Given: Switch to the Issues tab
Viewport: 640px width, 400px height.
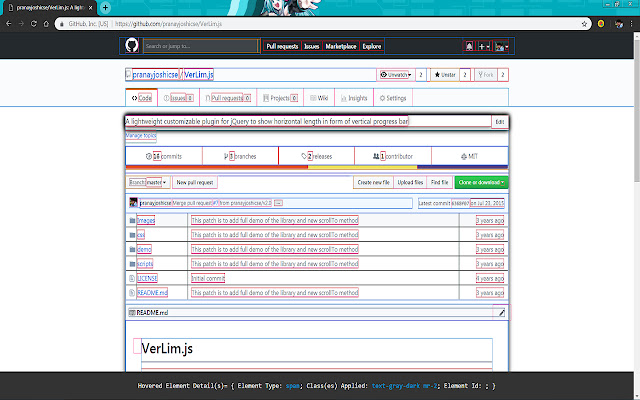Looking at the screenshot, I should point(179,98).
